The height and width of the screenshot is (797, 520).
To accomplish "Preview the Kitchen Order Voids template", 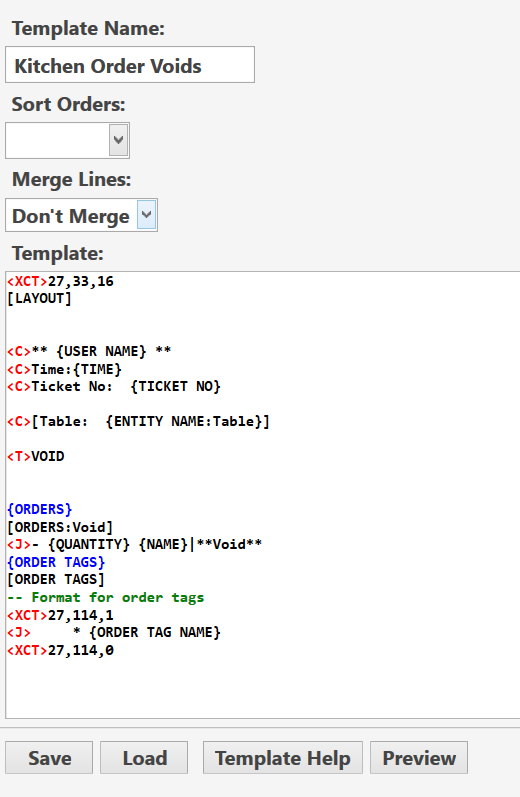I will 419,757.
